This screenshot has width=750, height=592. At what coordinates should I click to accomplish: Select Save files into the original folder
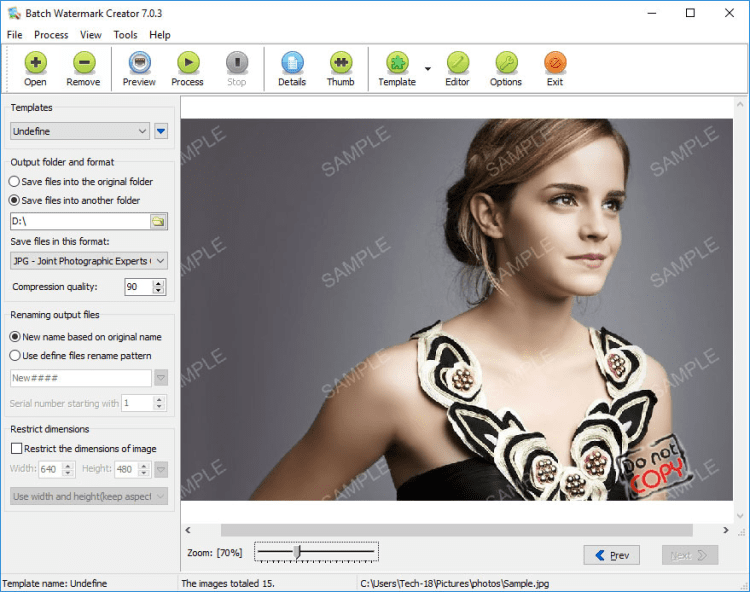click(14, 182)
